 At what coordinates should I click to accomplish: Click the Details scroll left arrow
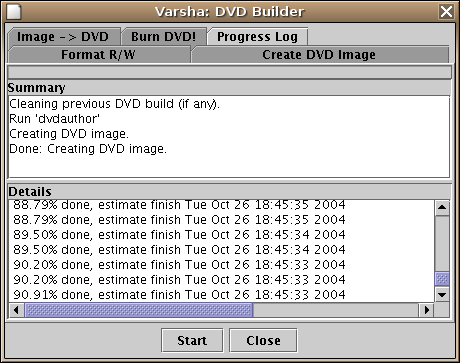pos(16,310)
